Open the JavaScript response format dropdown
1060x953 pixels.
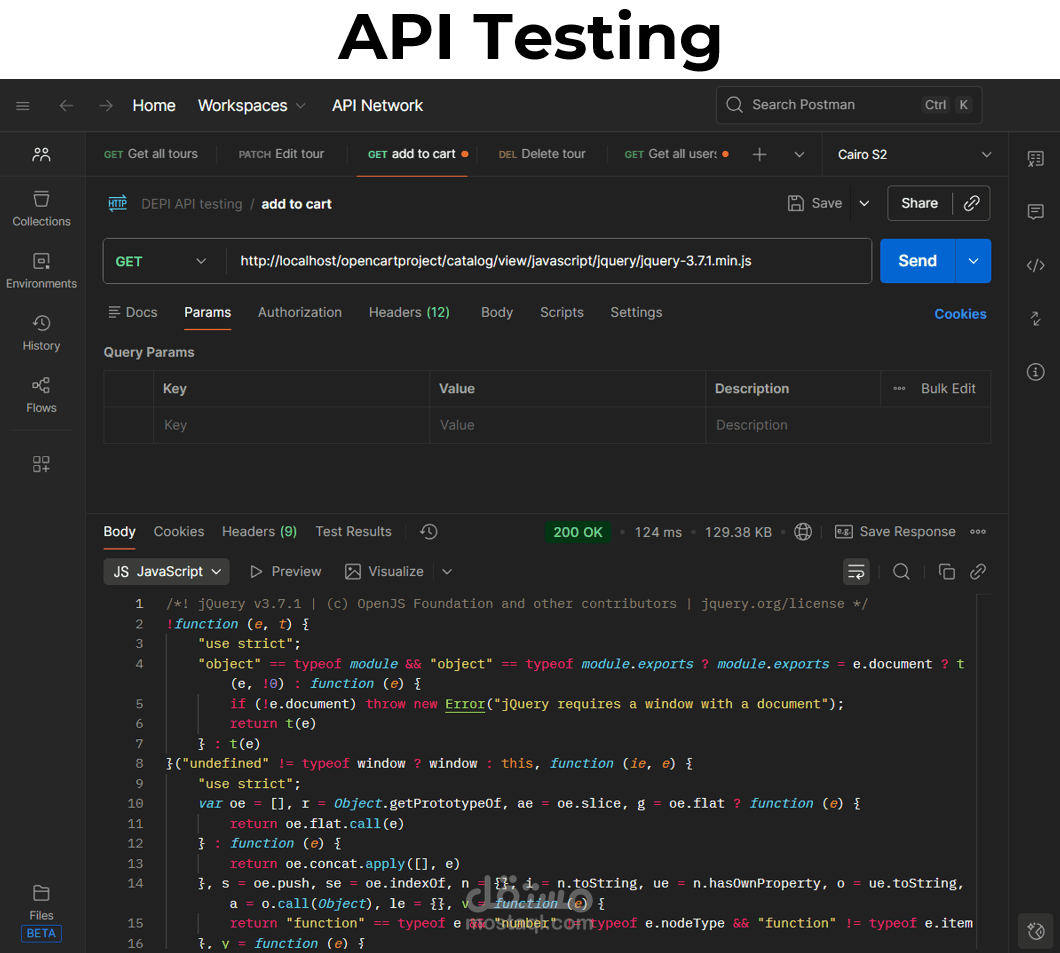[166, 572]
